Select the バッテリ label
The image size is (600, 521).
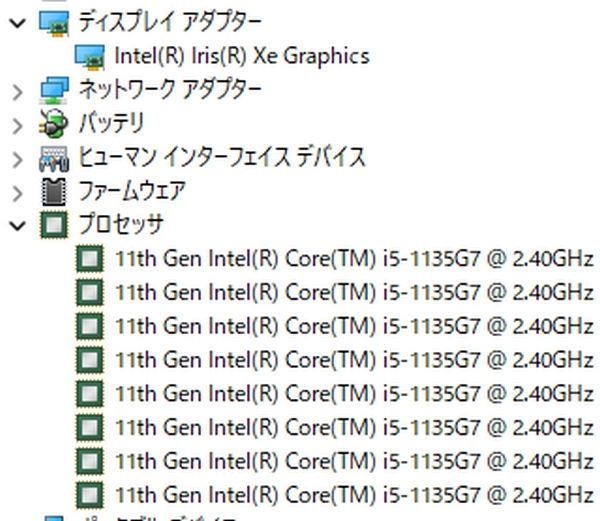pyautogui.click(x=111, y=123)
